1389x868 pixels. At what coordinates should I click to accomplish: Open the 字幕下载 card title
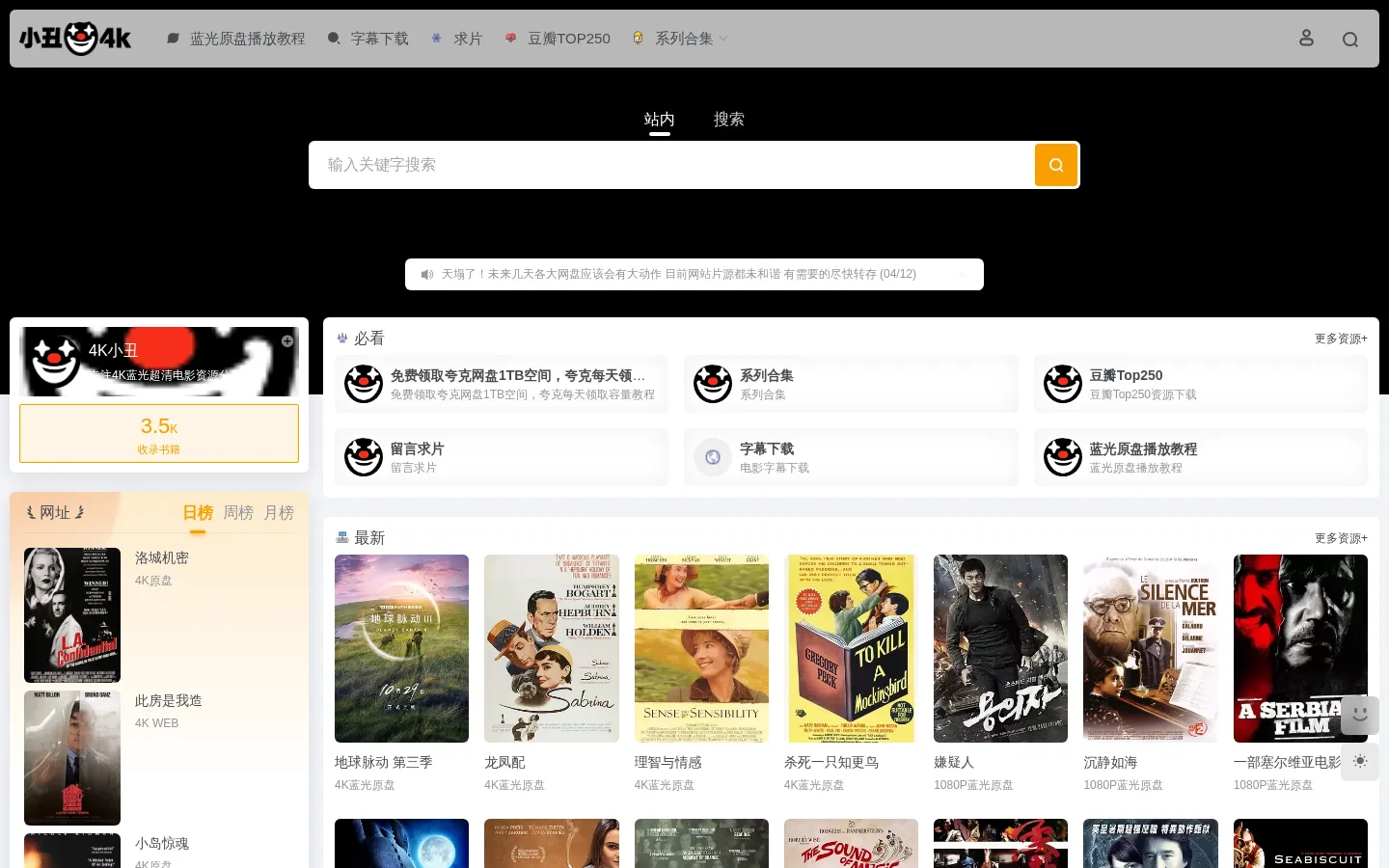pos(767,449)
